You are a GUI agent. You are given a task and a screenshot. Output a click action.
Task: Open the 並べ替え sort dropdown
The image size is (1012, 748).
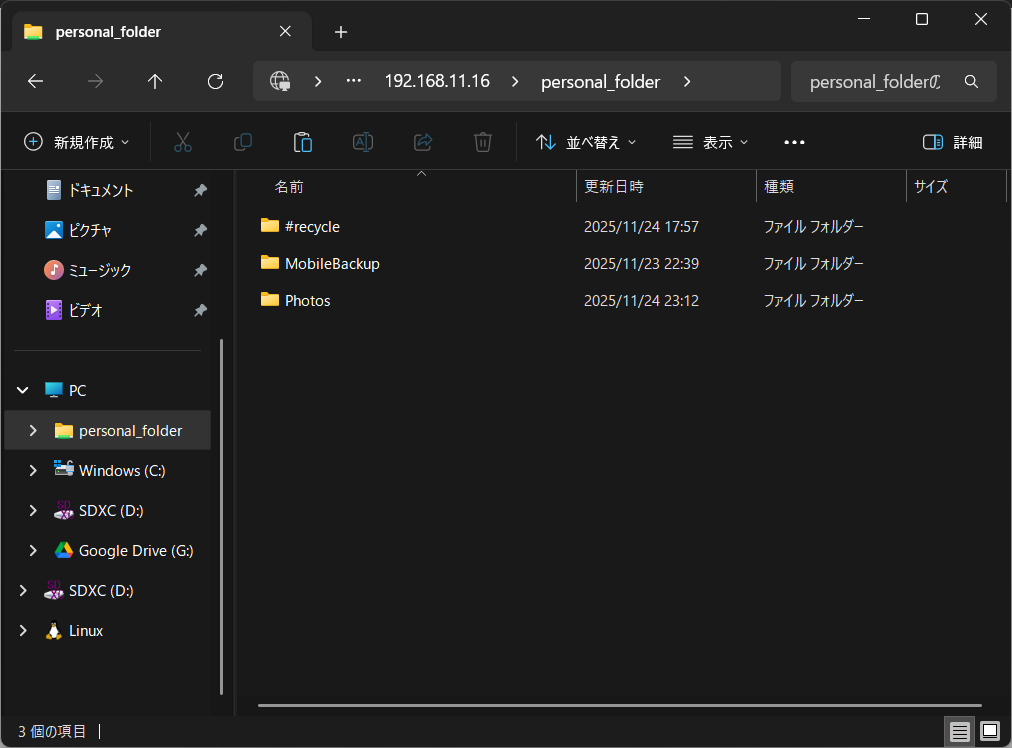click(586, 142)
